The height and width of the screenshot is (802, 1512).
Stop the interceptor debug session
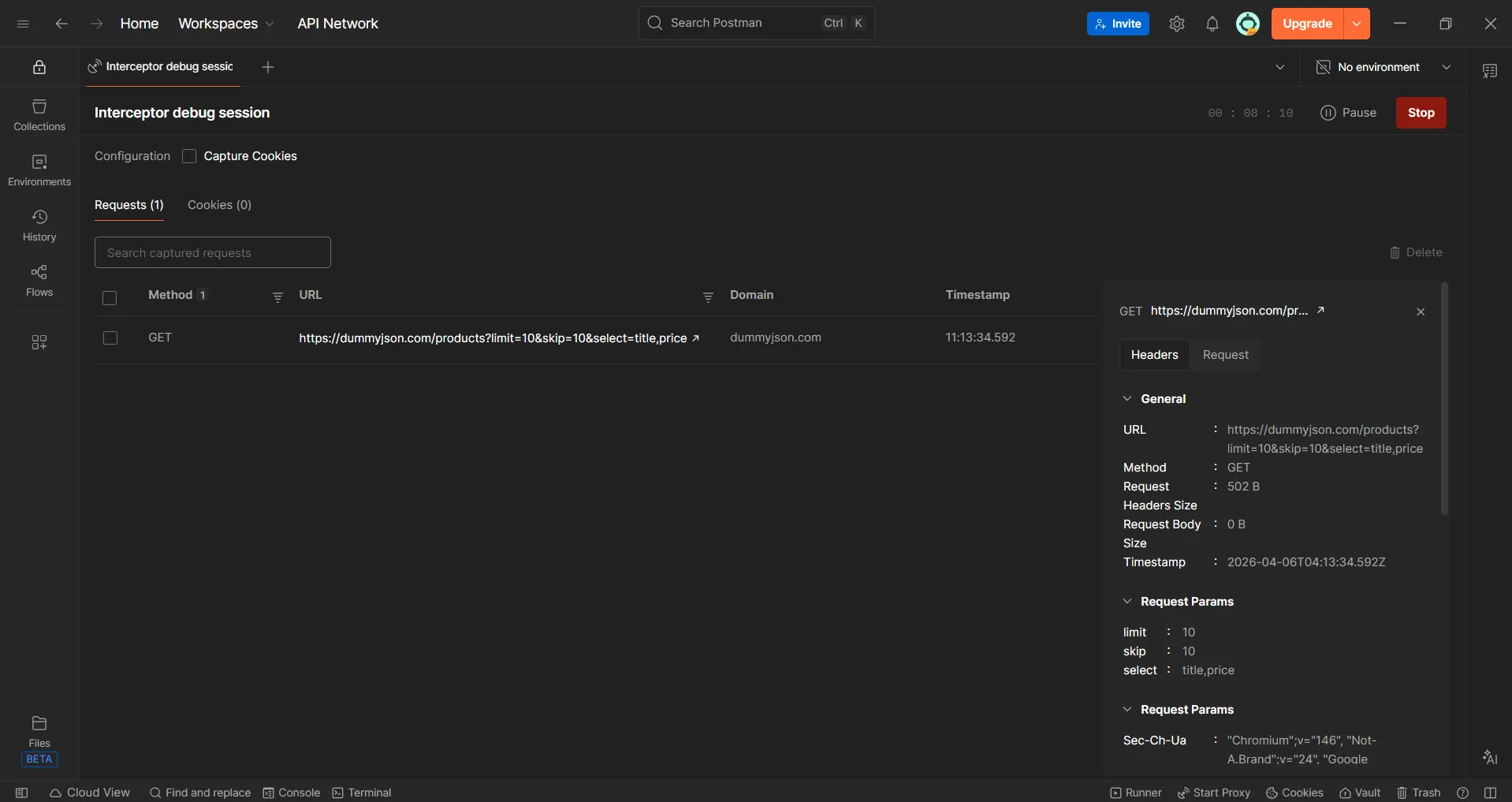[x=1421, y=113]
